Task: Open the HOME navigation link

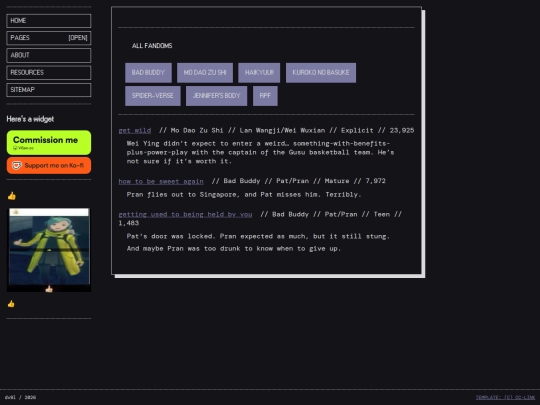Action: tap(49, 21)
